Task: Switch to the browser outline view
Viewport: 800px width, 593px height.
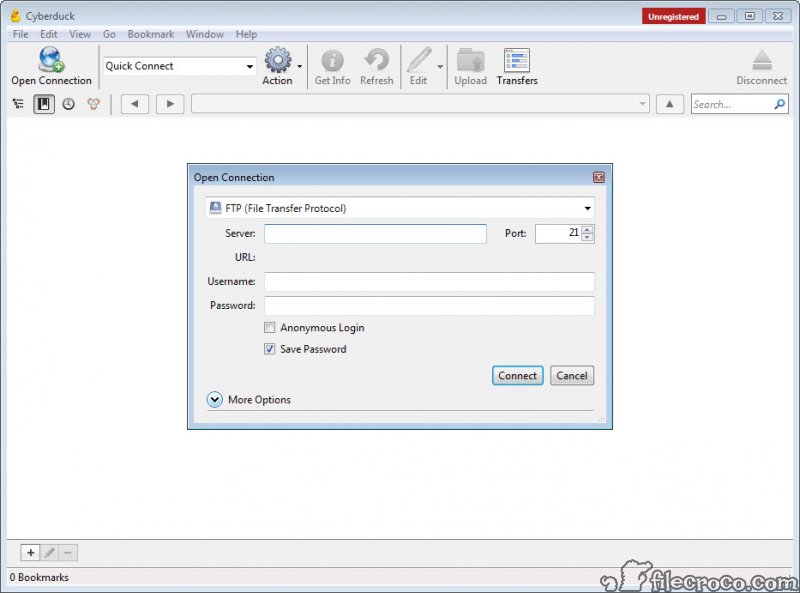Action: (x=18, y=104)
